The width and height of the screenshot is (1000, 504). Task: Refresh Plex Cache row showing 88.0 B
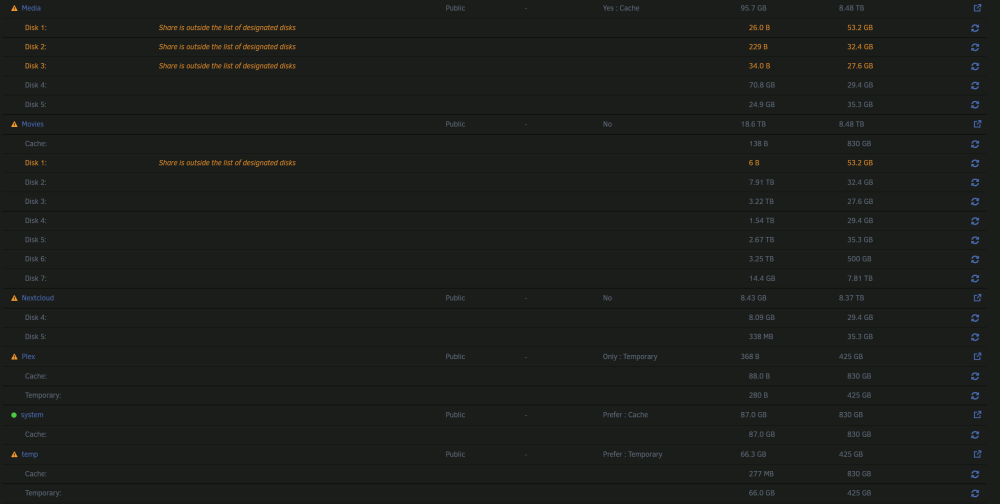974,376
